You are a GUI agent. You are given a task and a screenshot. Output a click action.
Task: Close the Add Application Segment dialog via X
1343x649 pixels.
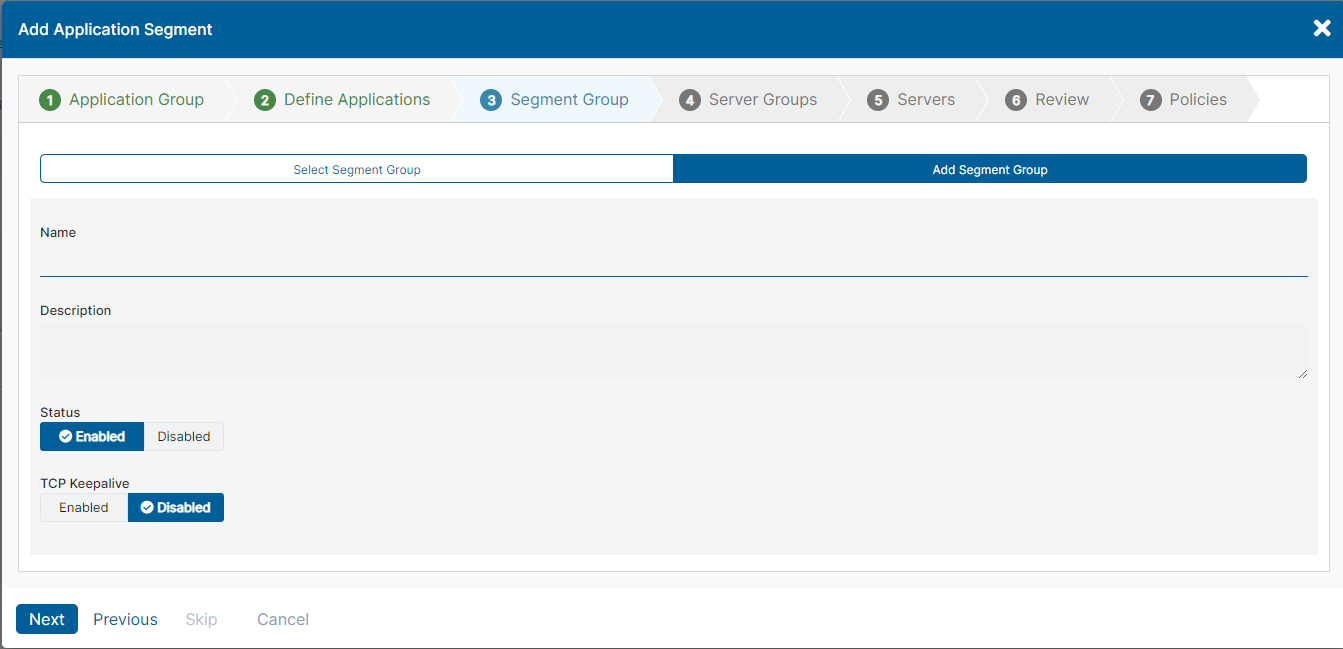(x=1321, y=28)
